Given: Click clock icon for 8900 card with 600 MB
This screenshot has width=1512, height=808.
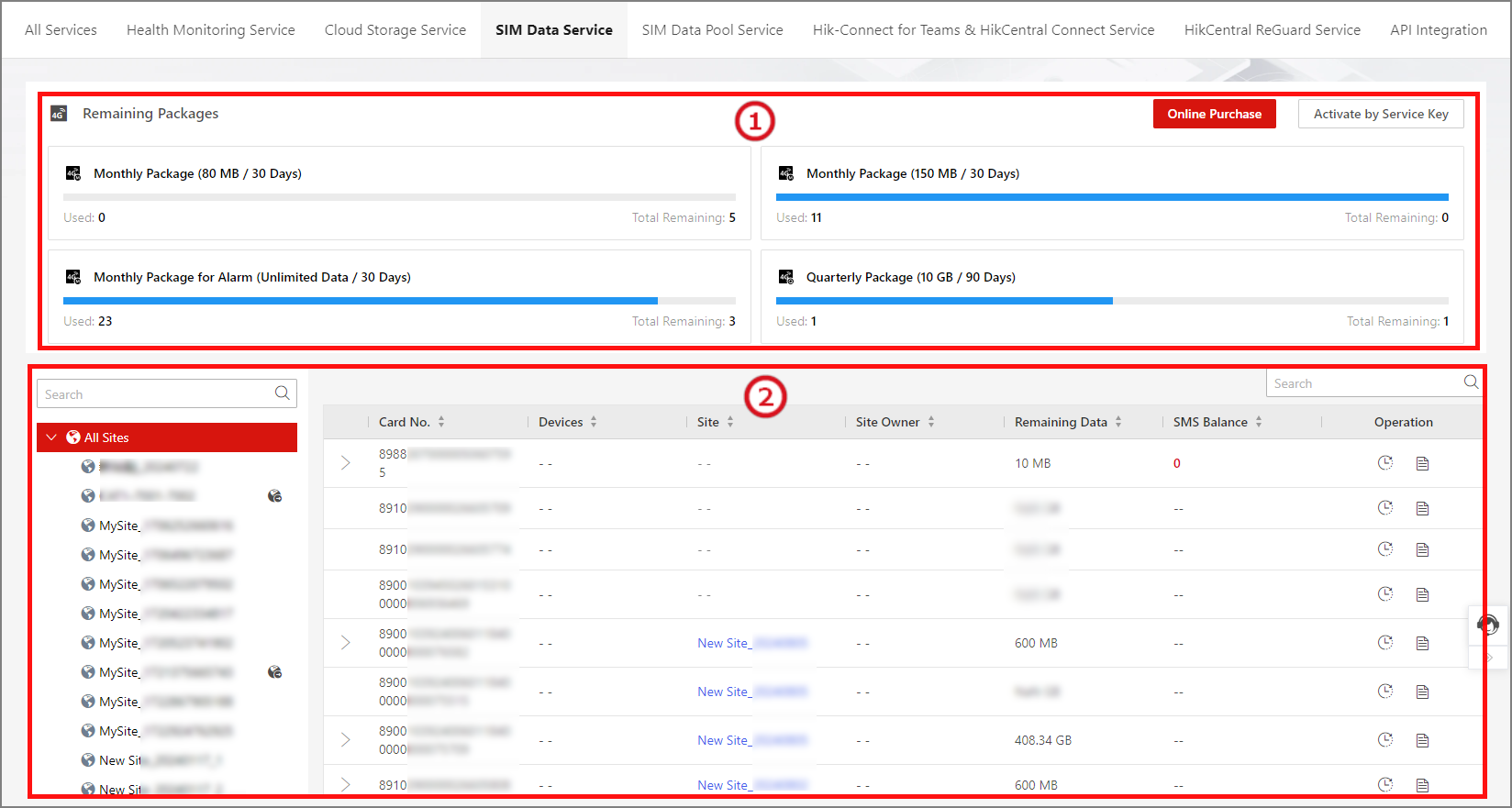Looking at the screenshot, I should pyautogui.click(x=1385, y=642).
